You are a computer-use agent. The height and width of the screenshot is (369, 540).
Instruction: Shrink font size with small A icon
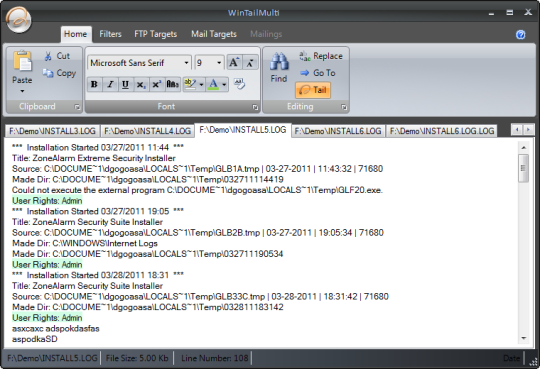coord(250,63)
